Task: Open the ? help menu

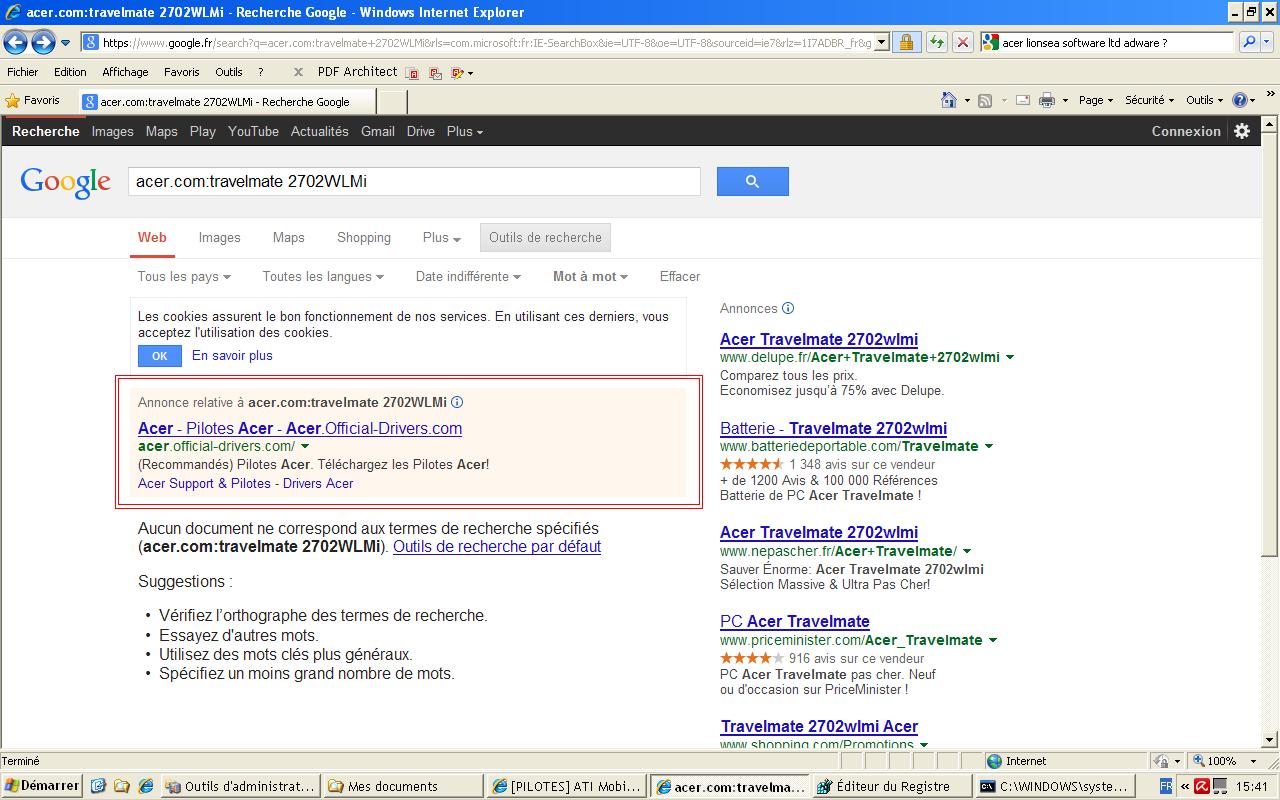Action: 261,72
